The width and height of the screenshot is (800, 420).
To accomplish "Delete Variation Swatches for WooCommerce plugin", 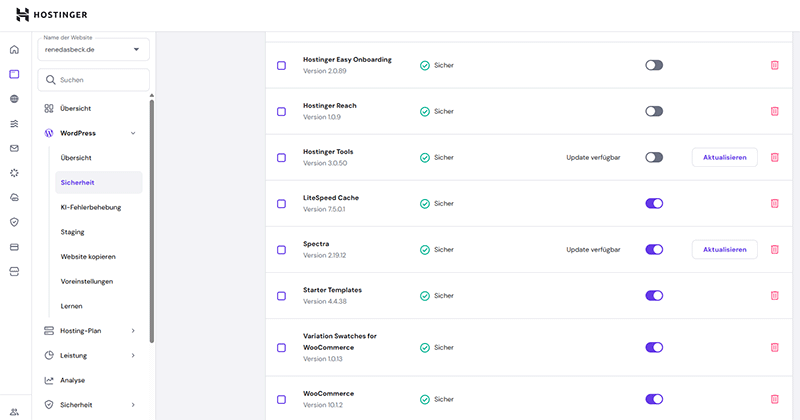I will [774, 348].
